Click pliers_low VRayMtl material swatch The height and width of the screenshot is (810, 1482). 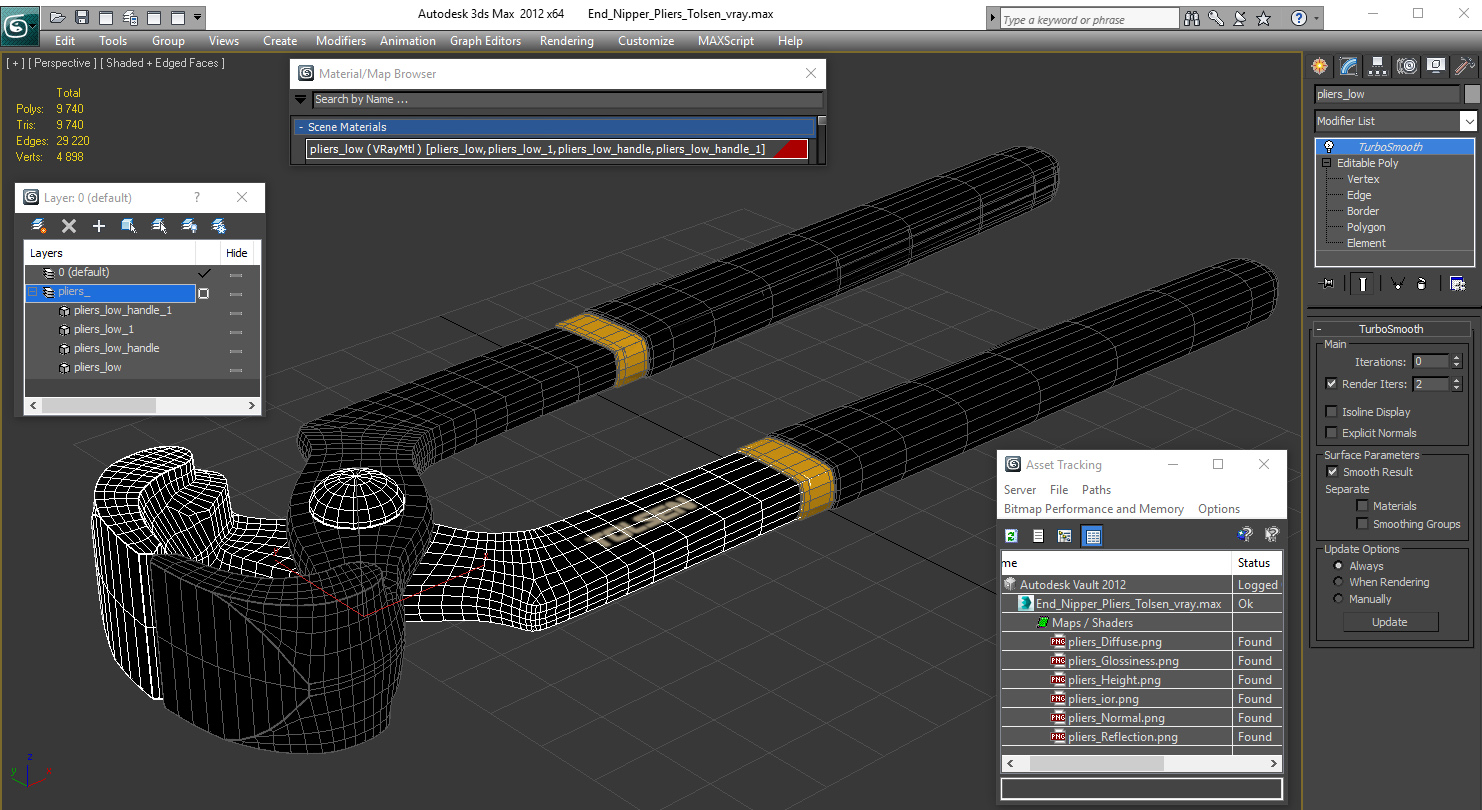coord(792,149)
